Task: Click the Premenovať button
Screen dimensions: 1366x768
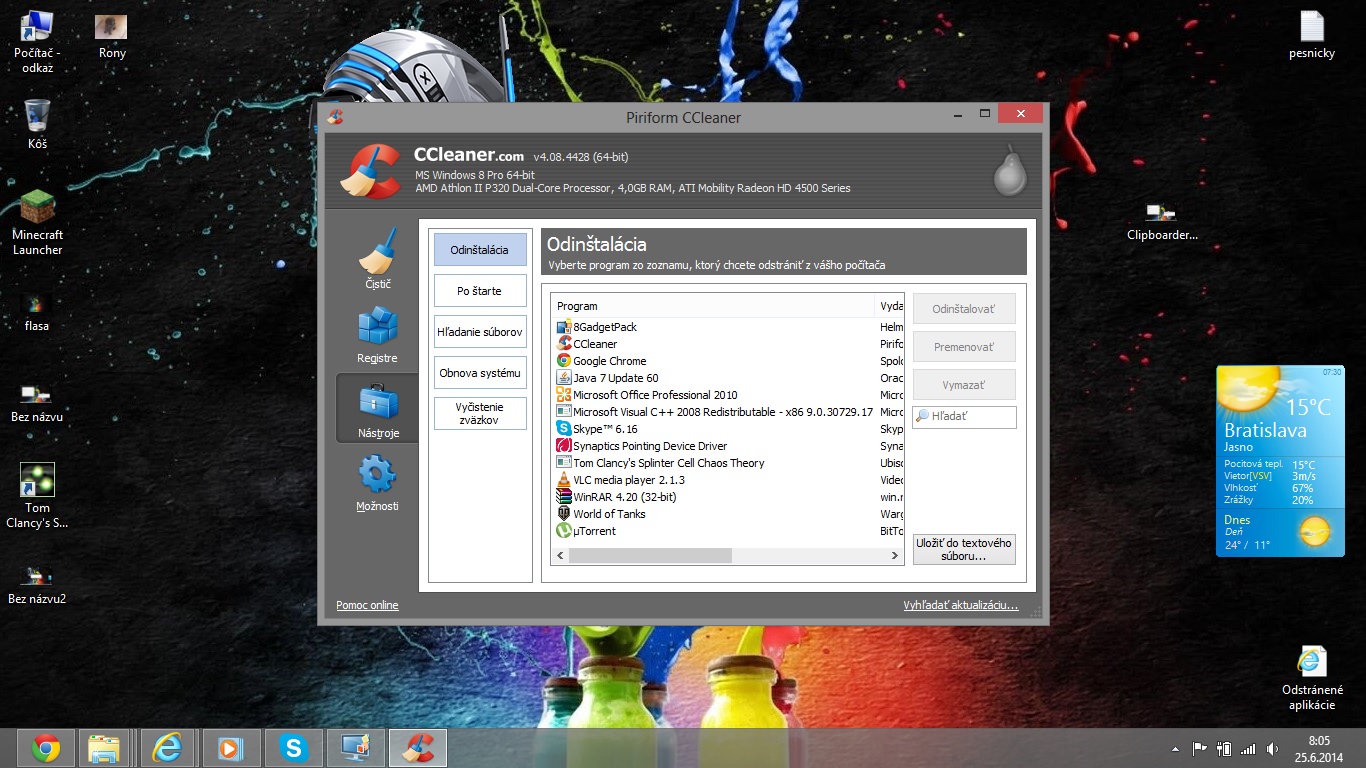Action: pos(964,347)
